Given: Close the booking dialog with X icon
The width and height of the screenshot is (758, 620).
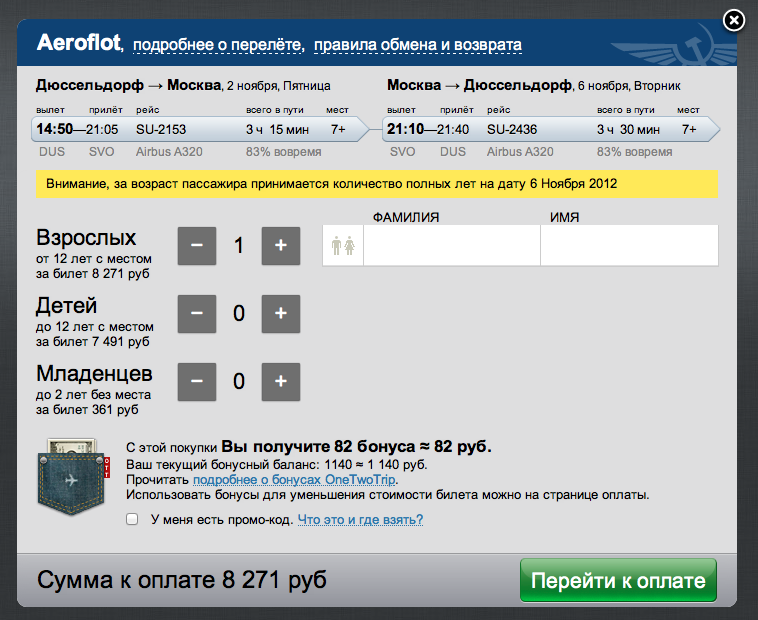Looking at the screenshot, I should point(734,21).
